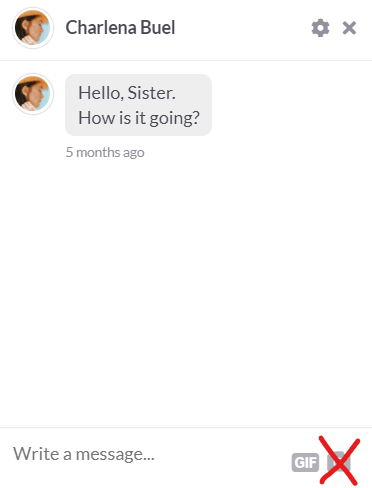Select the avatar beside the Hello message
The height and width of the screenshot is (488, 372).
[33, 94]
